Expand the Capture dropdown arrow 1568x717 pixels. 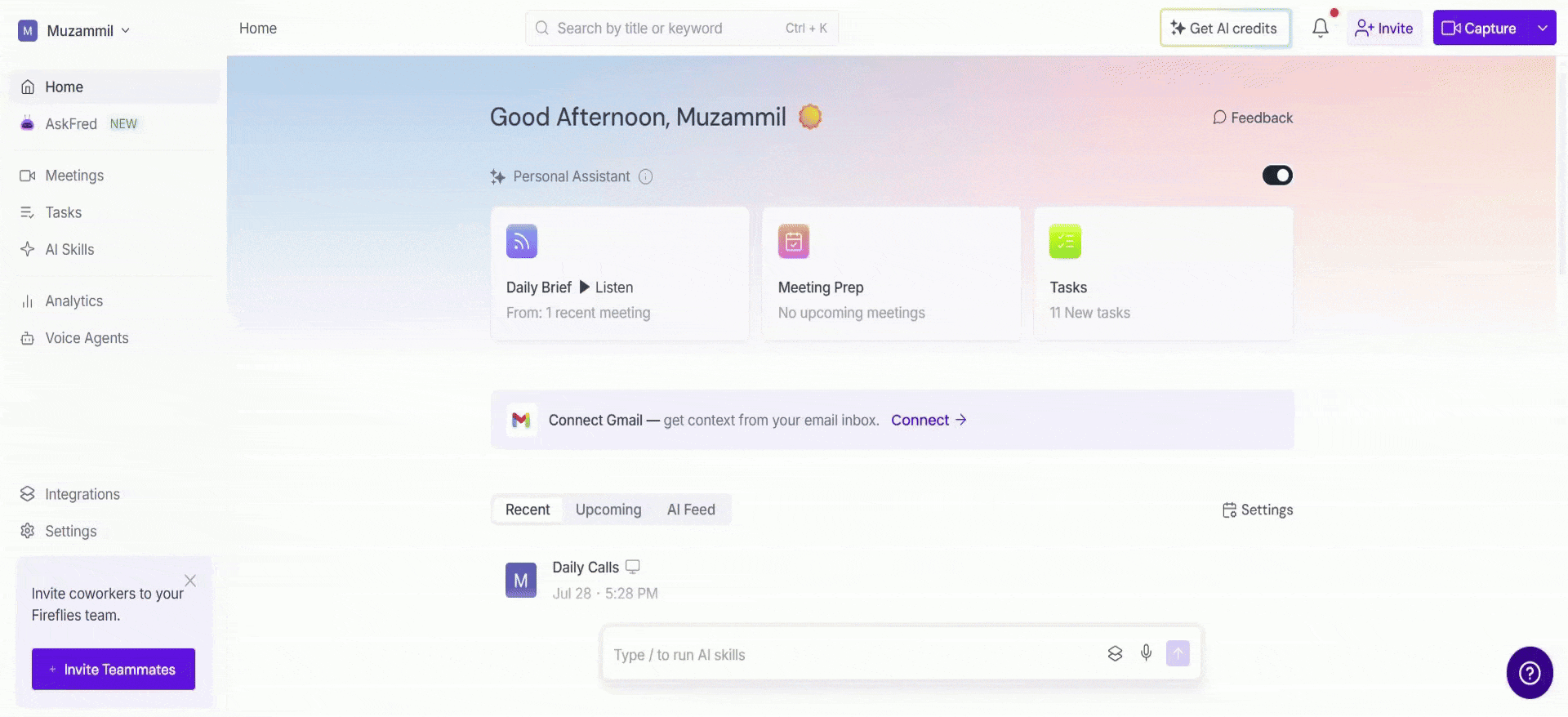point(1543,28)
